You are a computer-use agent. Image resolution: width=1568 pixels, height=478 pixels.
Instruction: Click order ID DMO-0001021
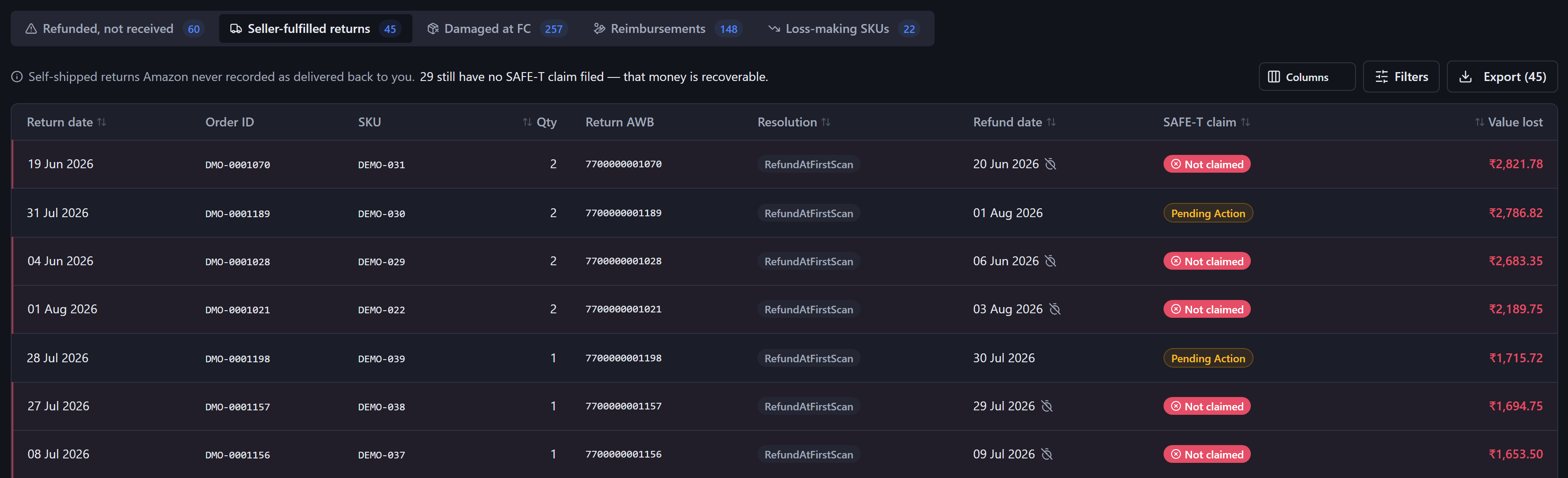pyautogui.click(x=237, y=310)
